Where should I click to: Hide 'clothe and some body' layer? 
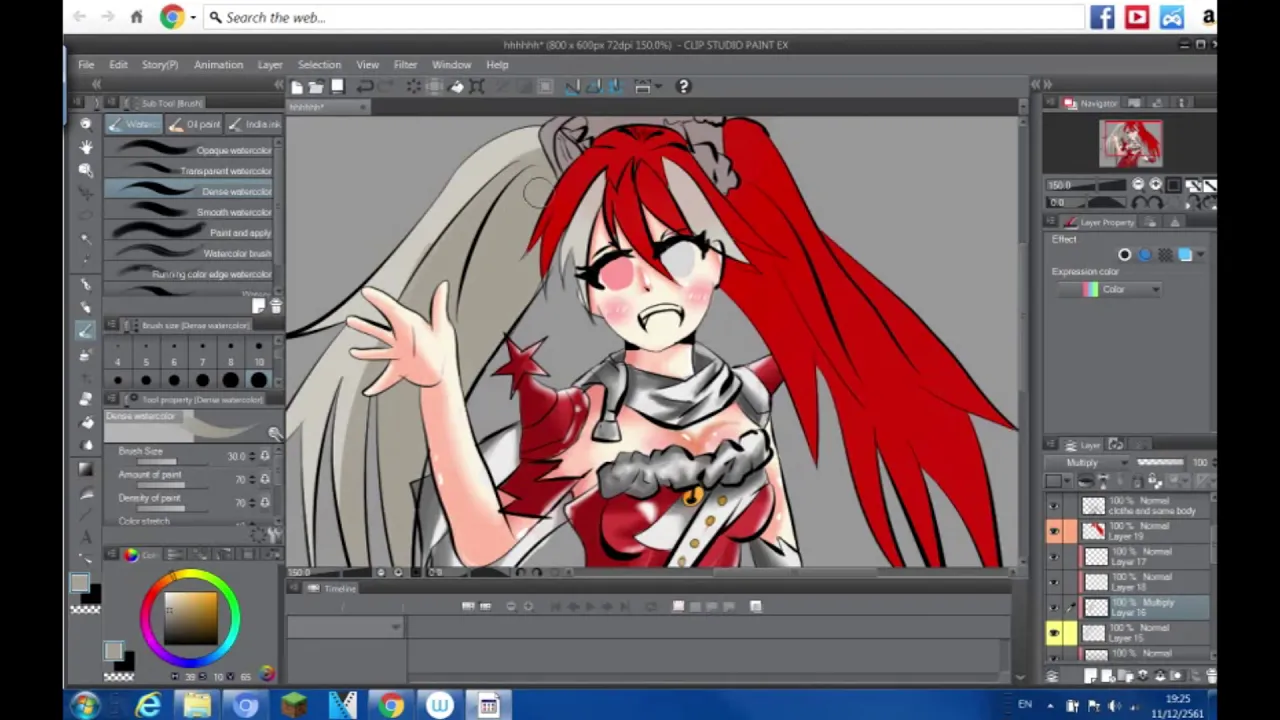point(1053,506)
